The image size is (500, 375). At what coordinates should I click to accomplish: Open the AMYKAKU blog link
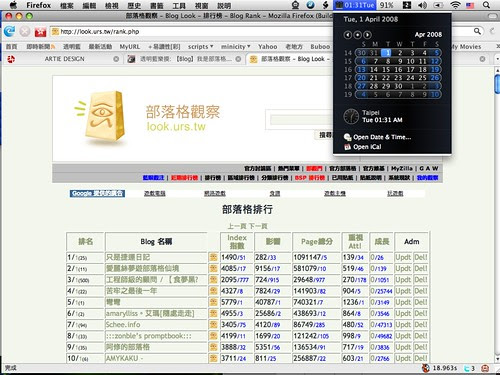point(124,358)
